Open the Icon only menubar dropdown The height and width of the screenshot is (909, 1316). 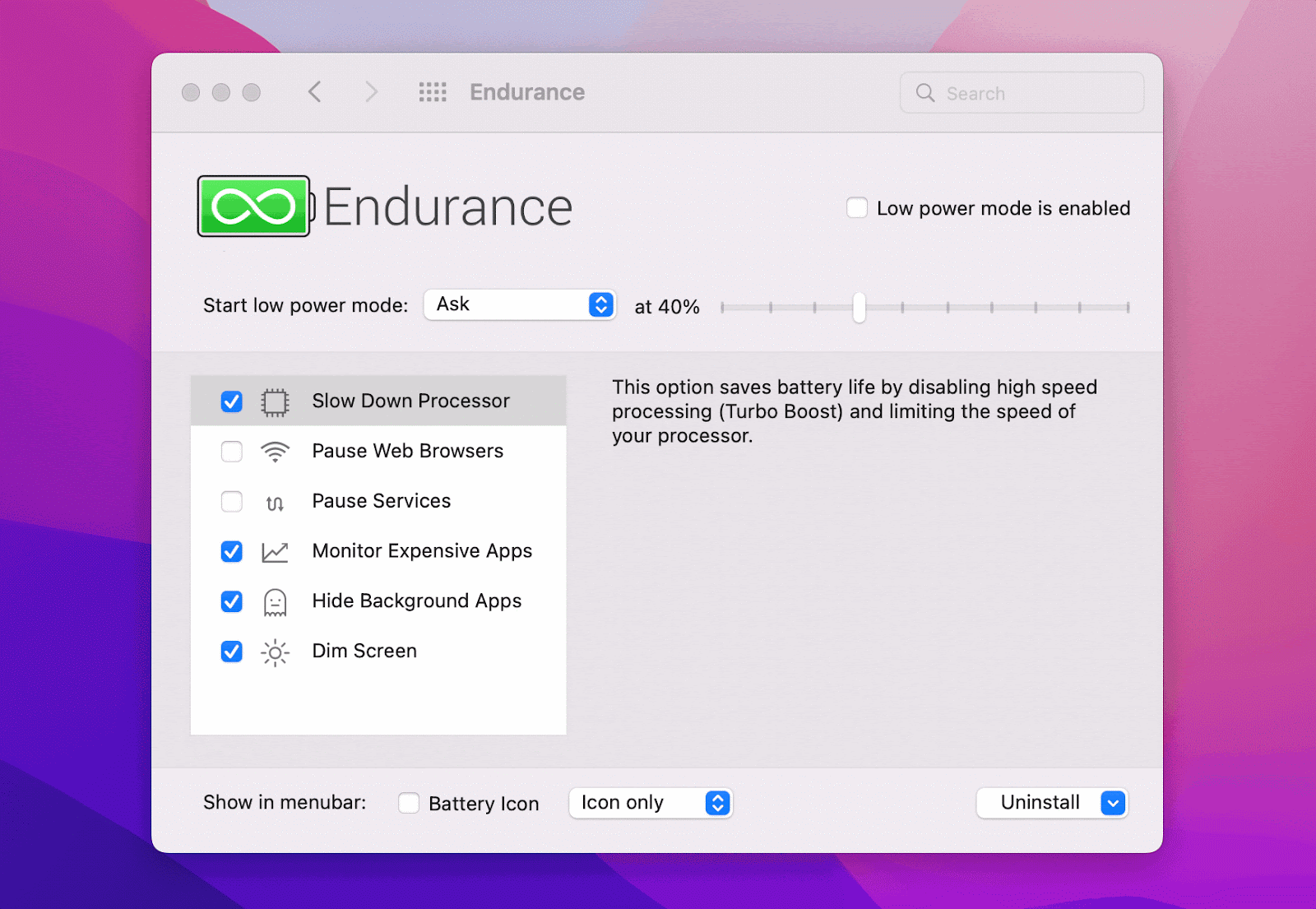pyautogui.click(x=651, y=803)
